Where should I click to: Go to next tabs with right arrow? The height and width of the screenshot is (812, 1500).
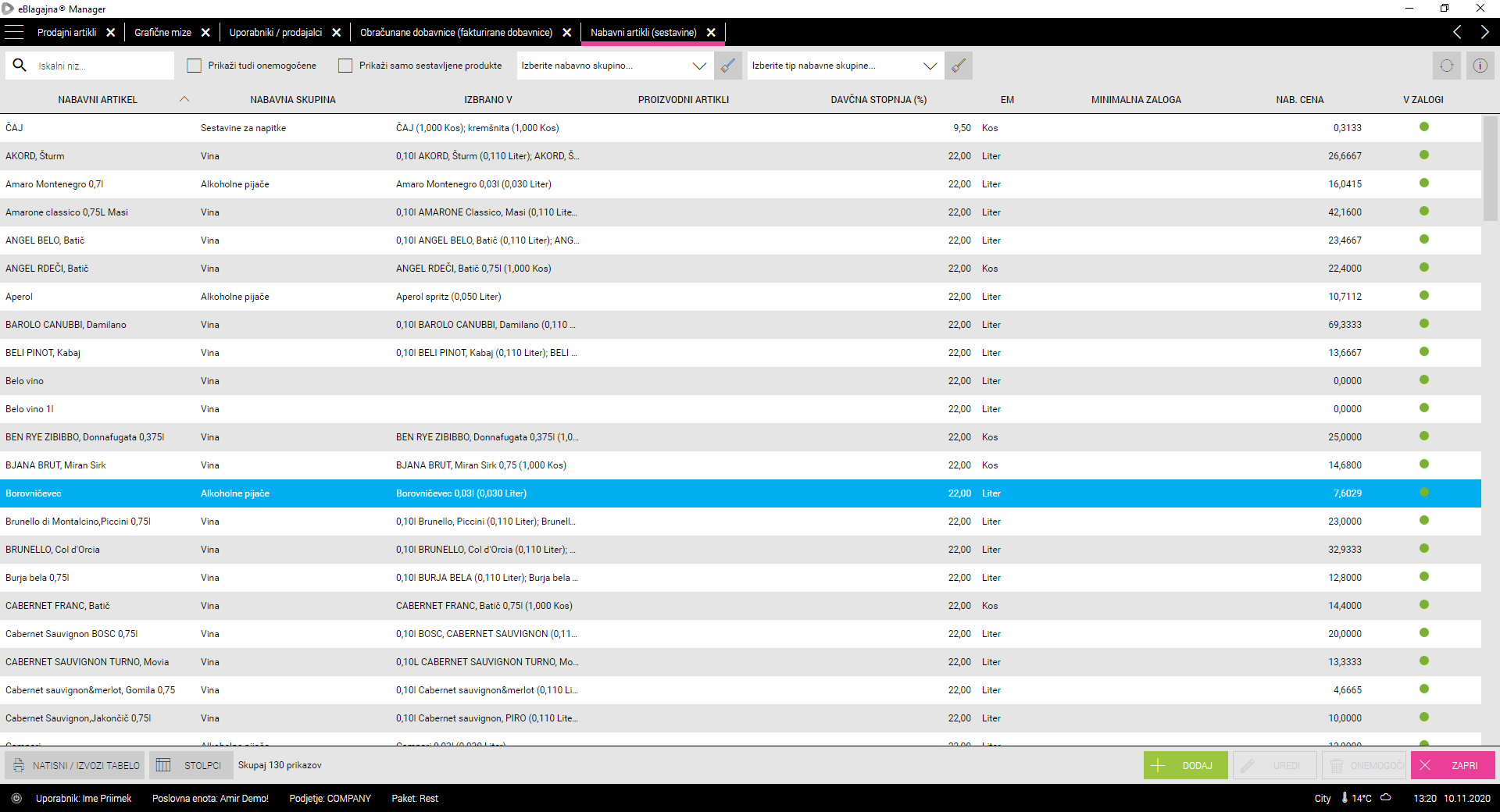[x=1484, y=32]
